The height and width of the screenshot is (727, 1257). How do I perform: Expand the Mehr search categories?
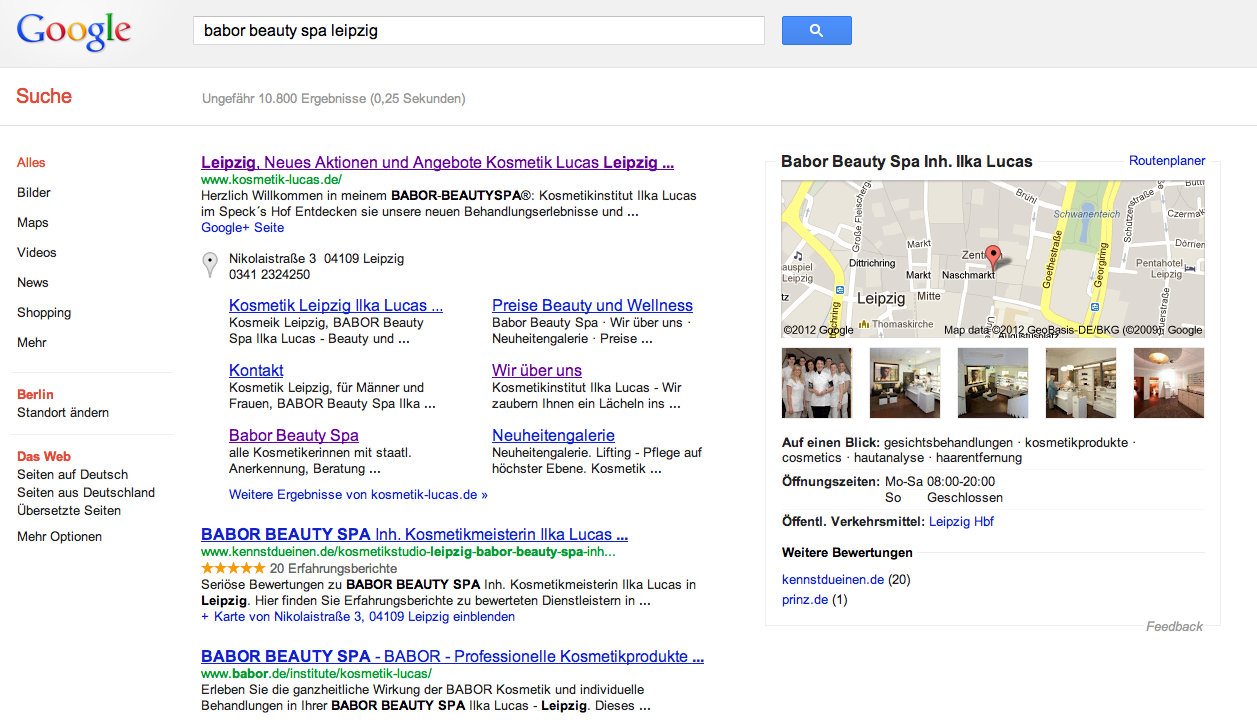(32, 343)
